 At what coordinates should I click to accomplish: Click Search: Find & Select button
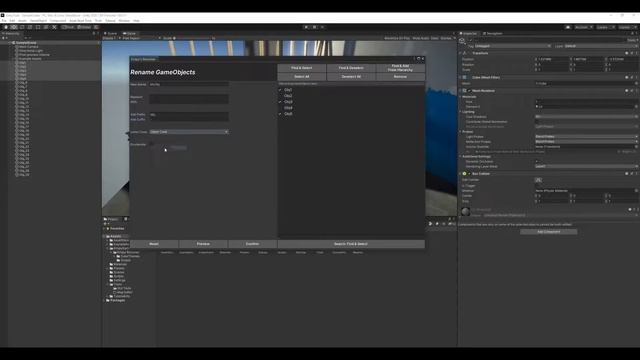click(351, 244)
